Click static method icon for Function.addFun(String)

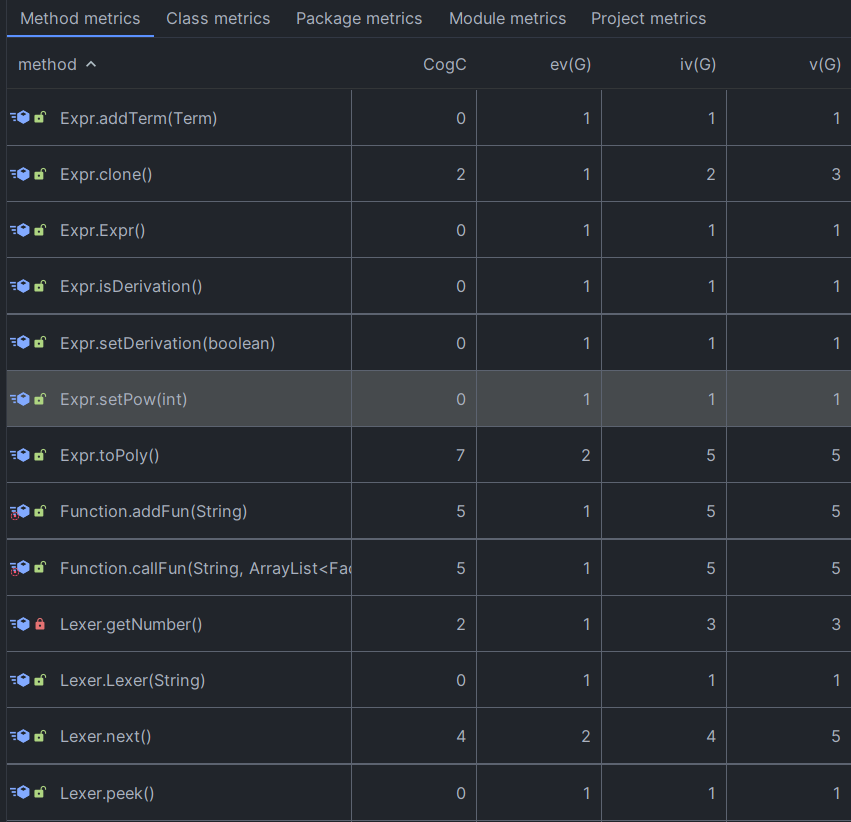(x=20, y=511)
